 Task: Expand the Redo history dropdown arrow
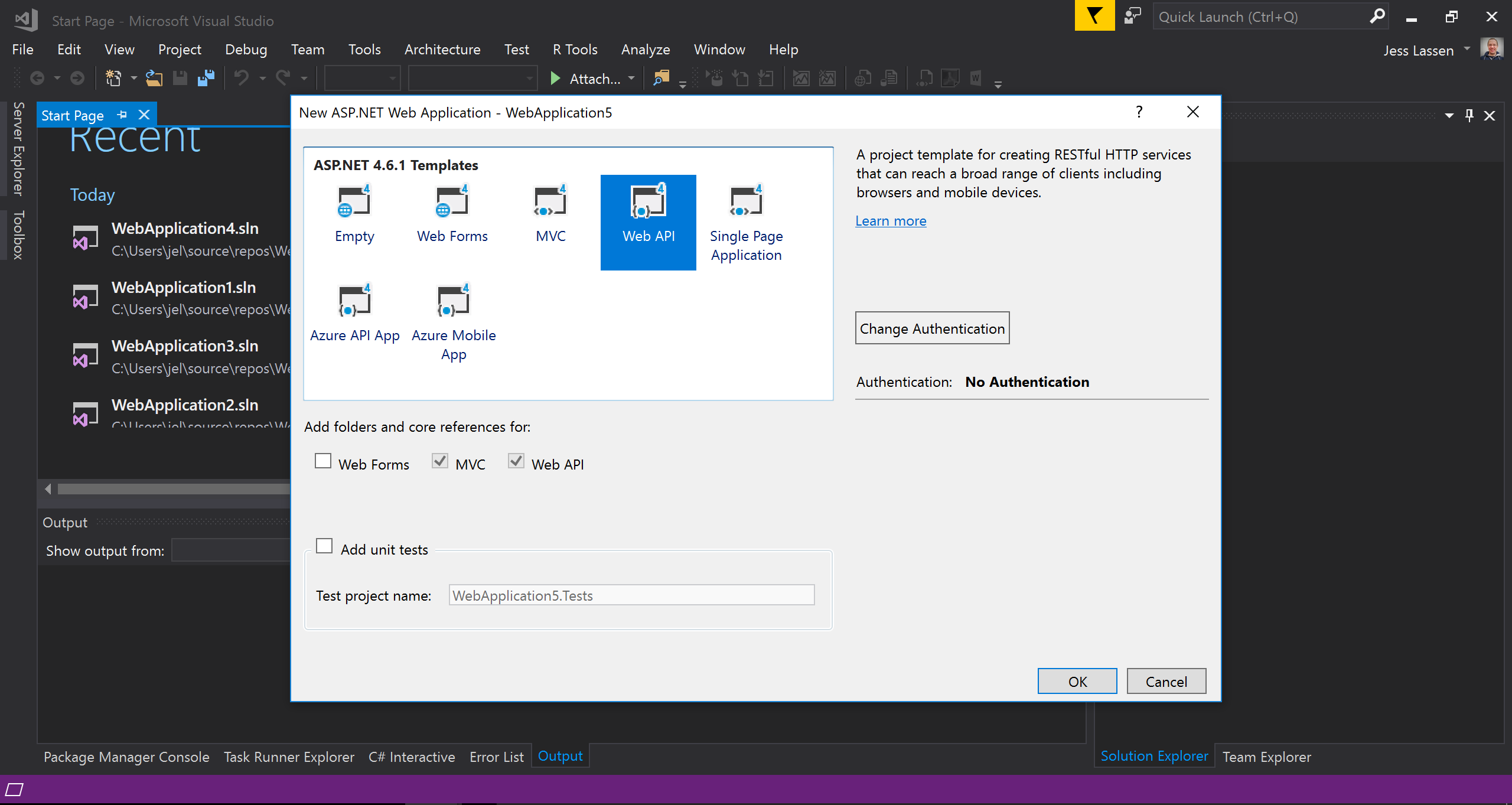304,79
